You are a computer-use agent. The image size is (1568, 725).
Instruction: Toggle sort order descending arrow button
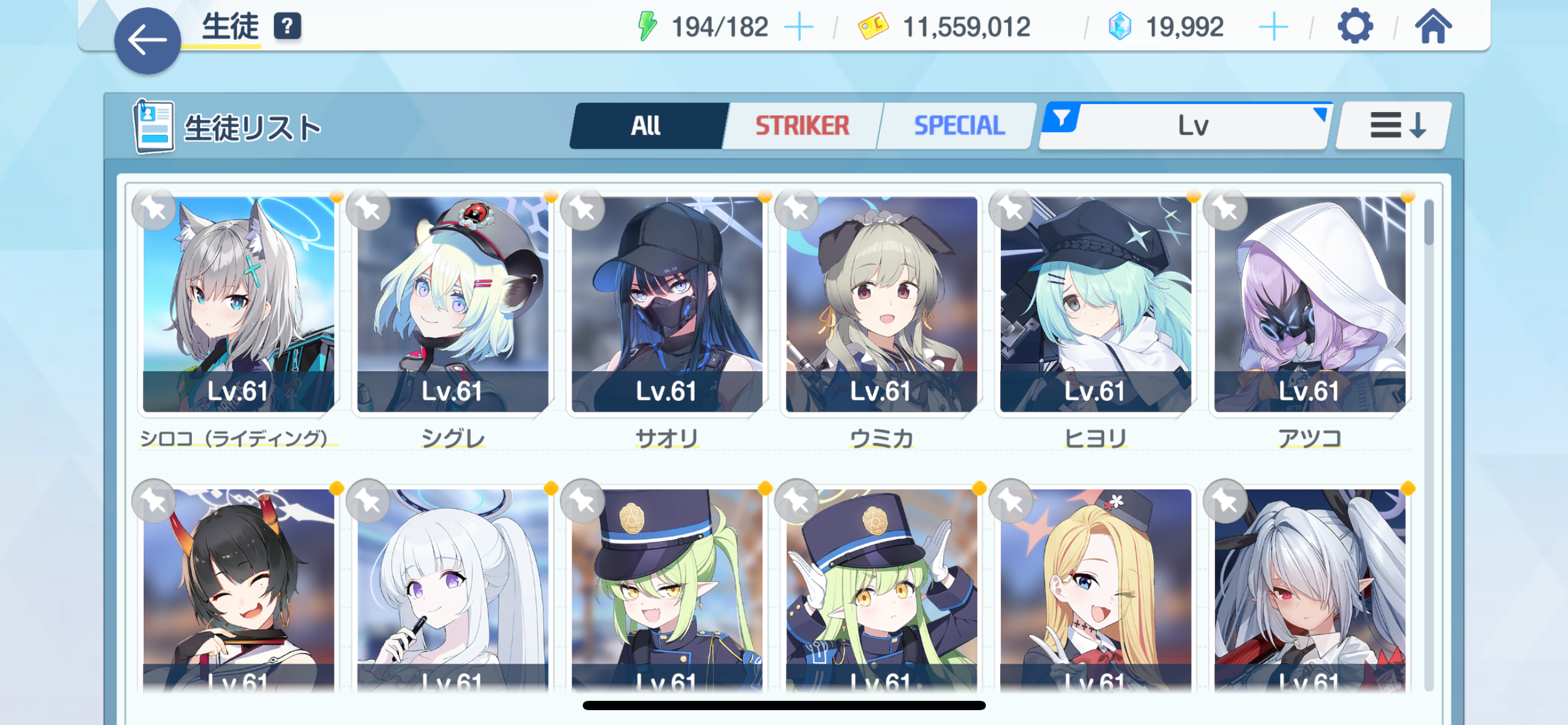coord(1393,126)
